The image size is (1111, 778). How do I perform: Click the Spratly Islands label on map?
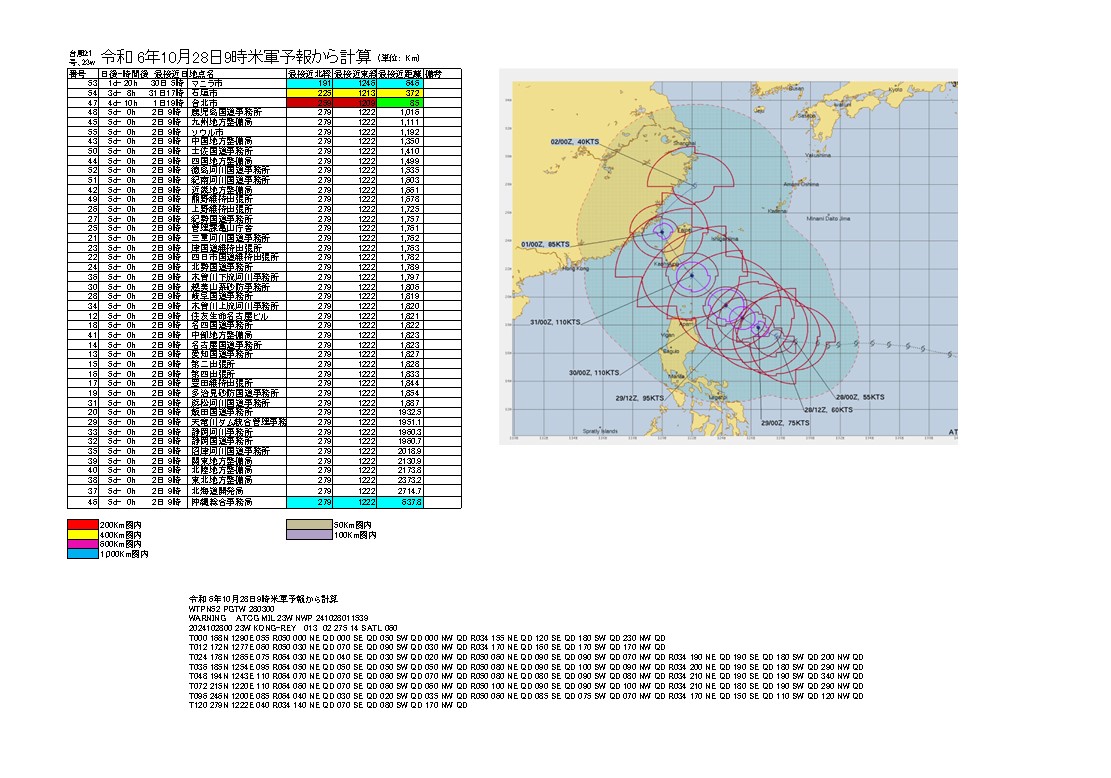point(600,431)
